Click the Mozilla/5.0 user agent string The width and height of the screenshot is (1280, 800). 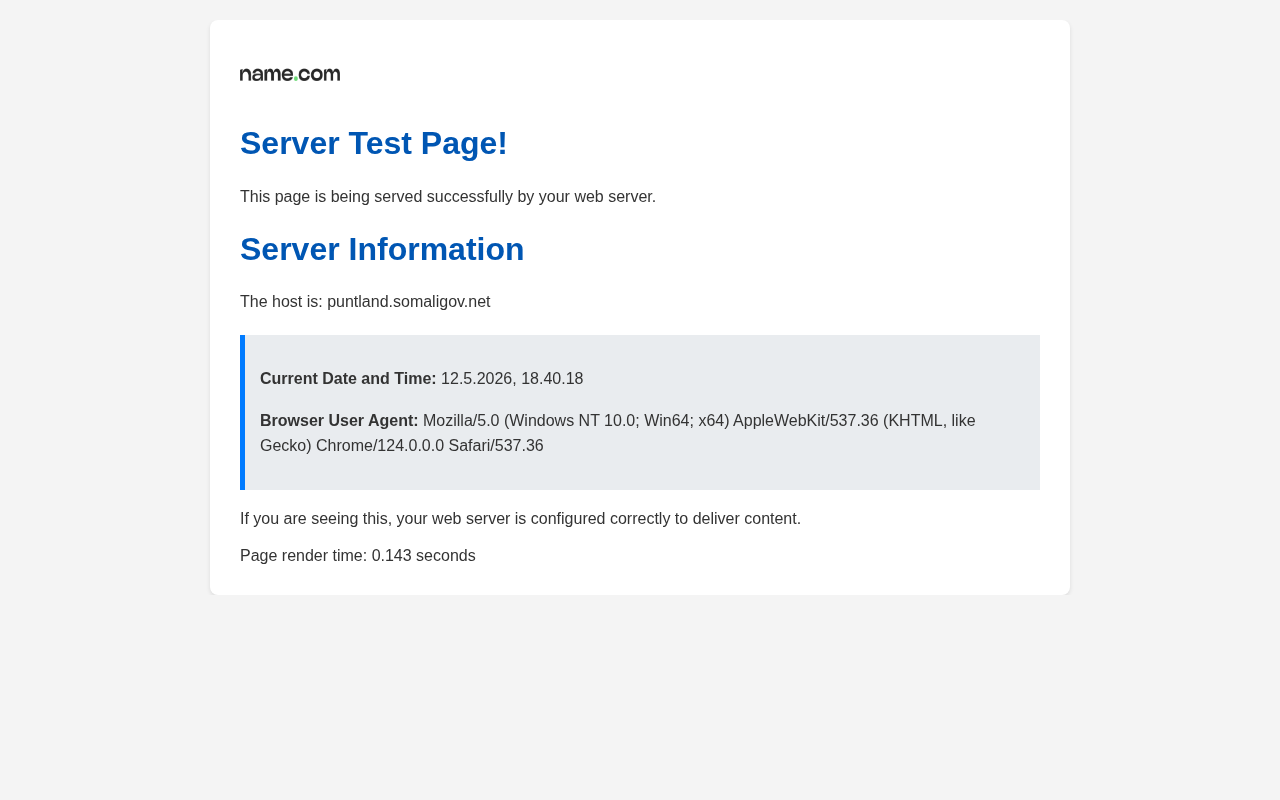pos(617,433)
